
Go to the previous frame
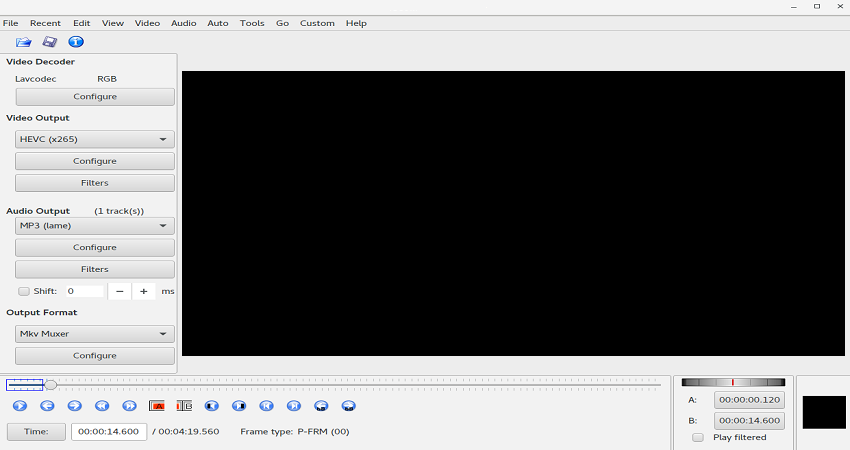point(47,406)
